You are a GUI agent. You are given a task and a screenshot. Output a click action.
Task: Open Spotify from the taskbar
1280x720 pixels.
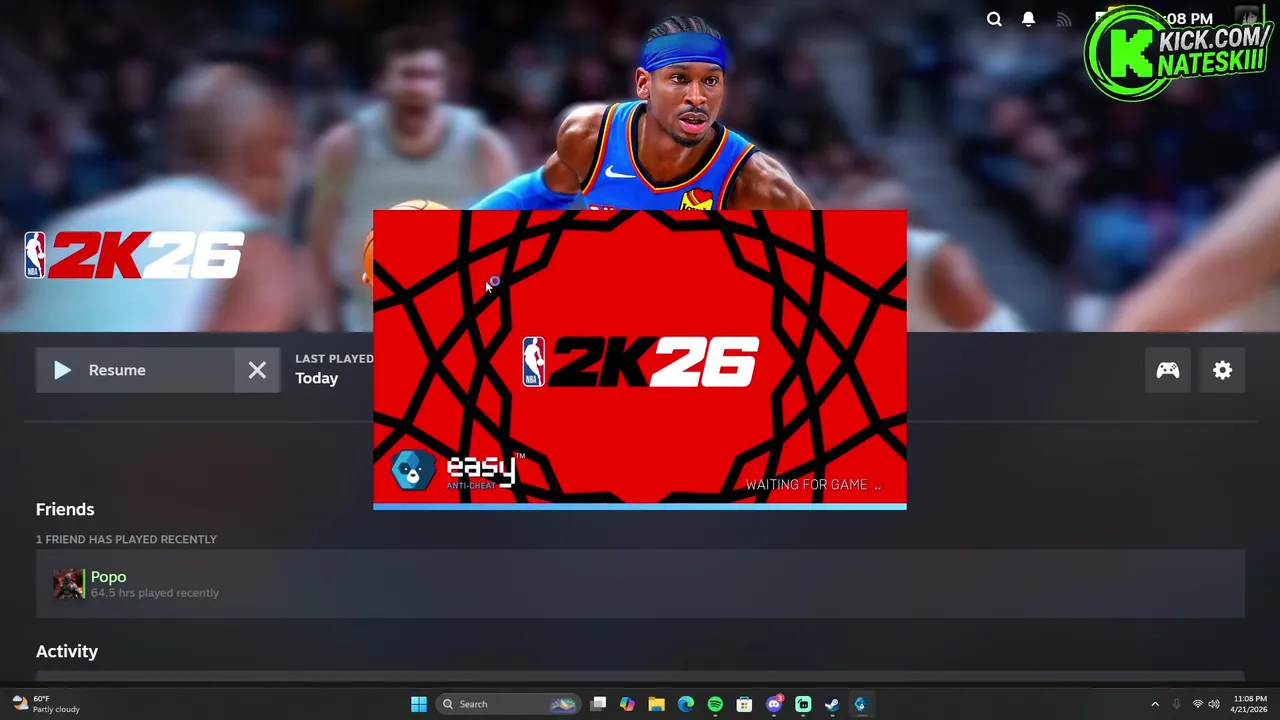tap(715, 704)
